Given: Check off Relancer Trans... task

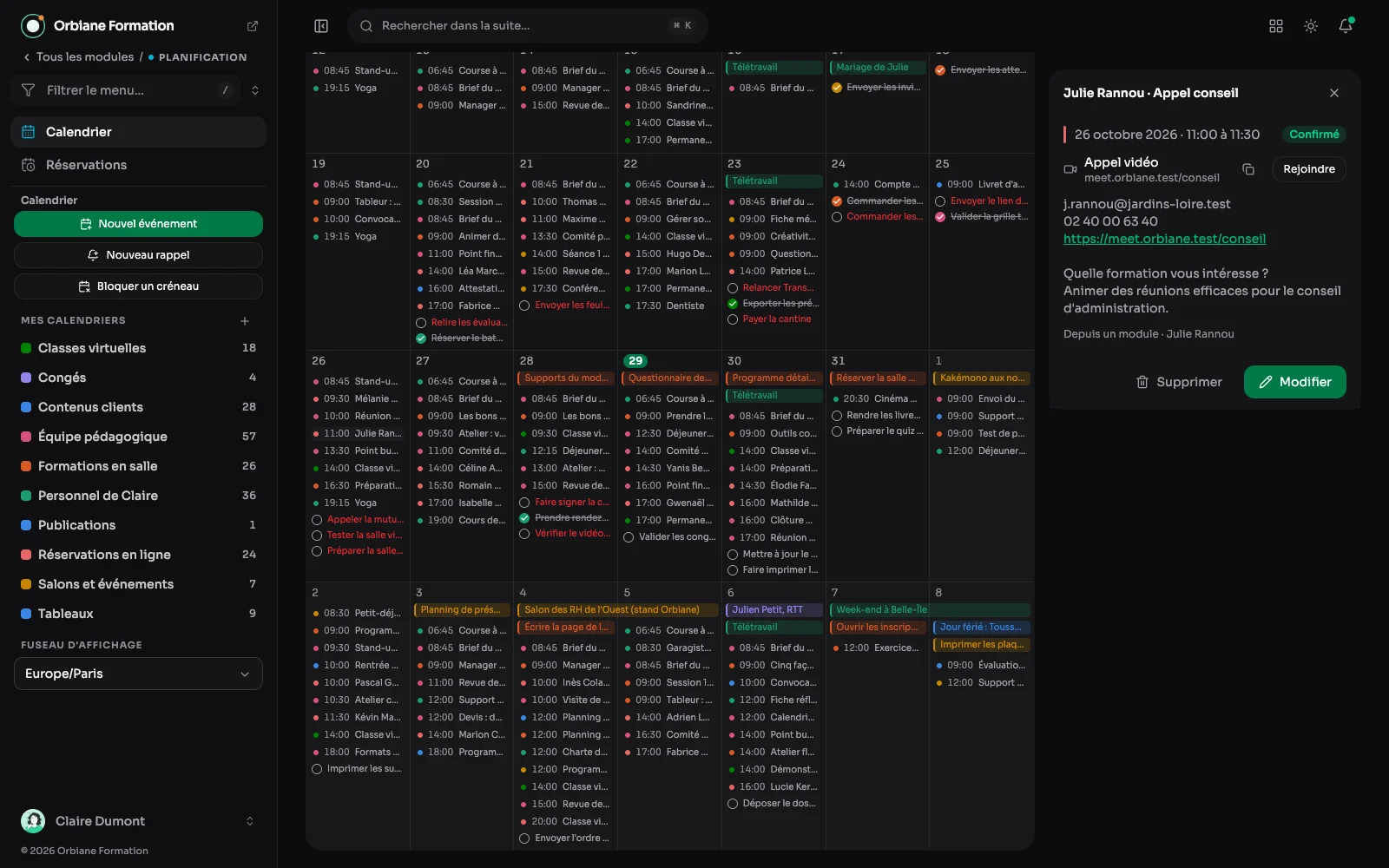Looking at the screenshot, I should pos(733,288).
